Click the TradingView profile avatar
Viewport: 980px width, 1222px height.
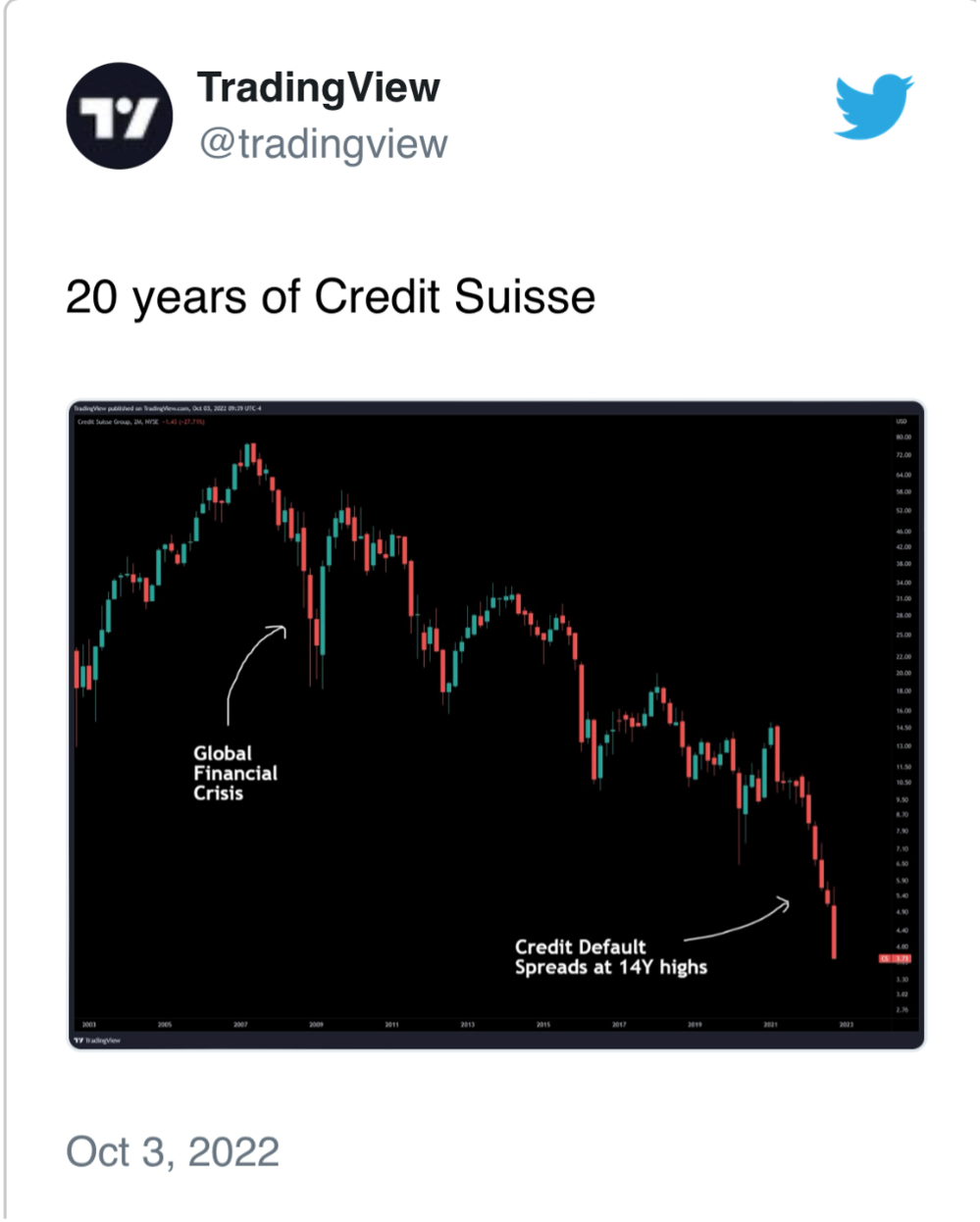point(120,116)
